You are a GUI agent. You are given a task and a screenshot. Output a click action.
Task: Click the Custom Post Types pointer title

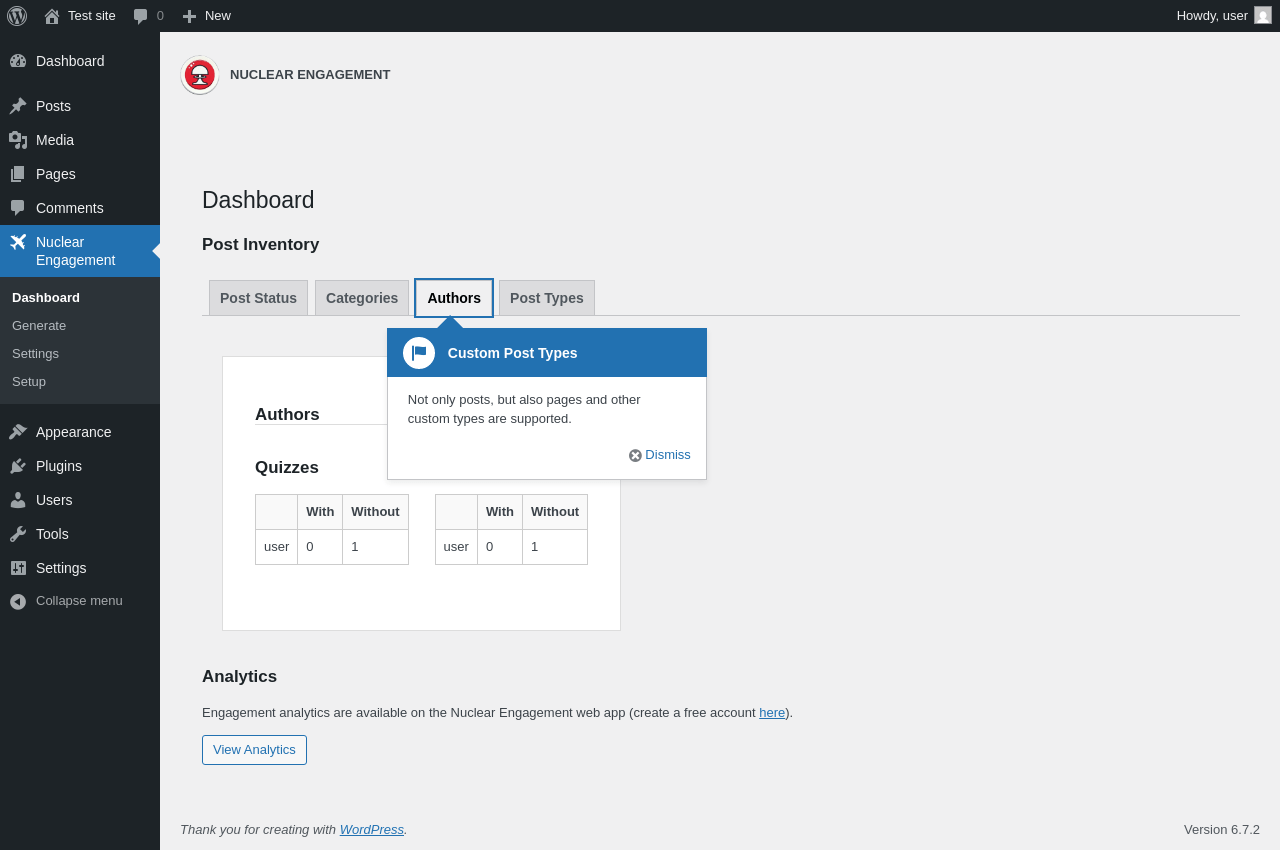coord(513,353)
